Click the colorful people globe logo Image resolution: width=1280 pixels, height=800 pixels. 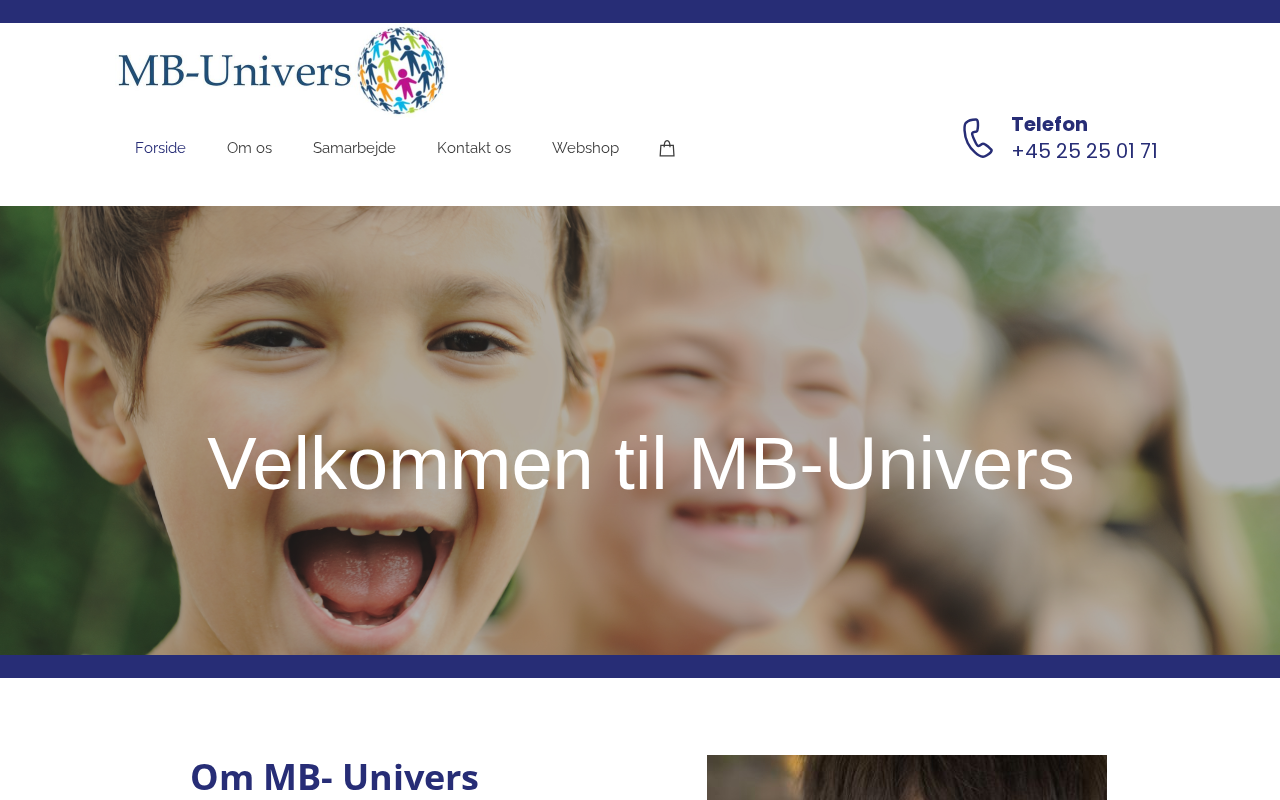pos(401,70)
